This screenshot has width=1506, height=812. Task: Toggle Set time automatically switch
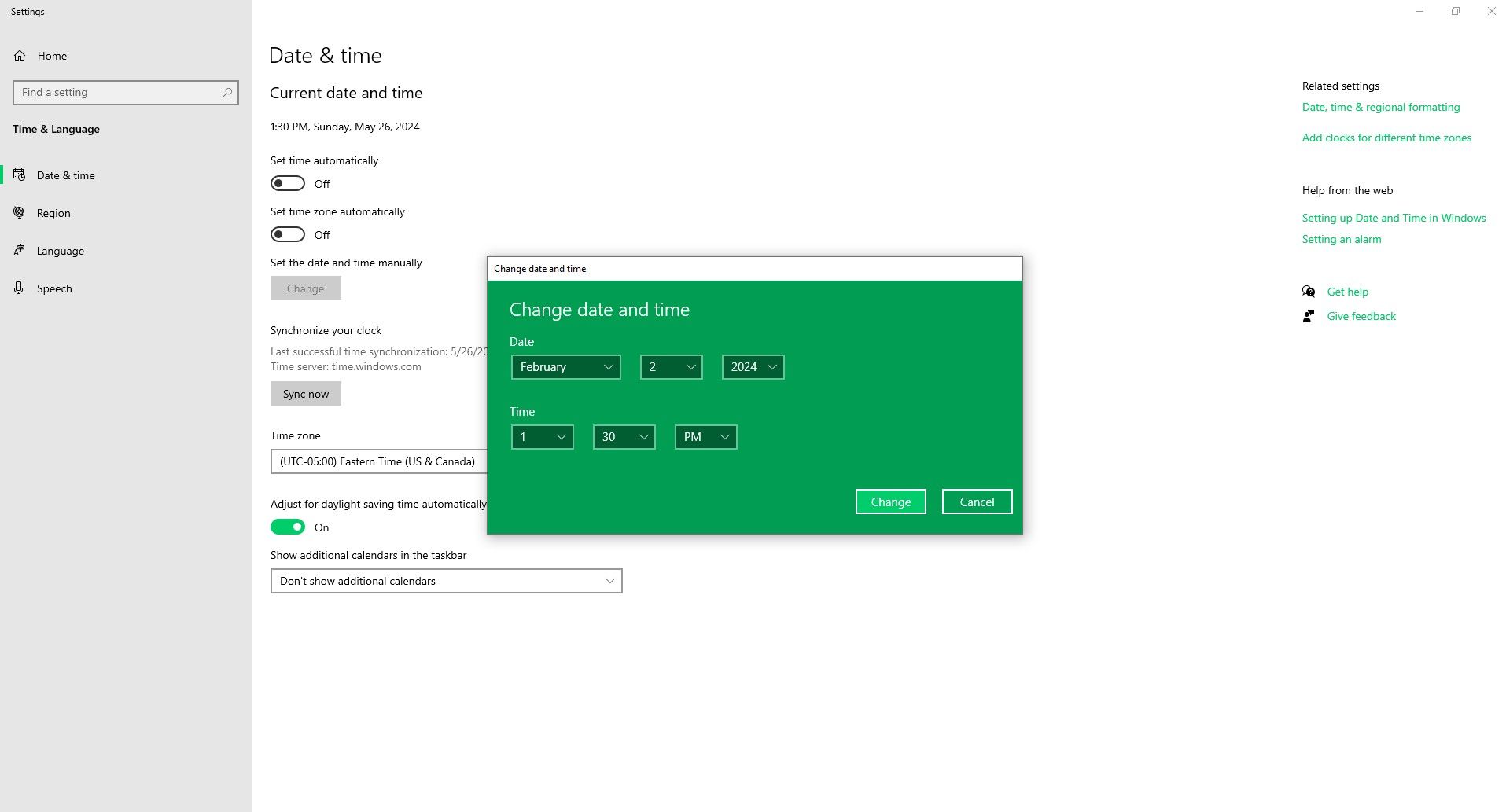pos(288,183)
